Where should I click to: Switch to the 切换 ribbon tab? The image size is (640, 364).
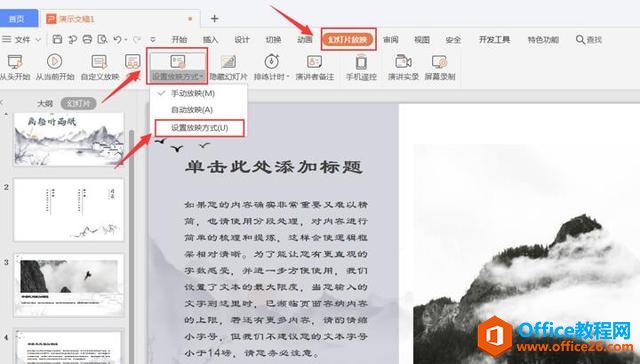pos(273,40)
